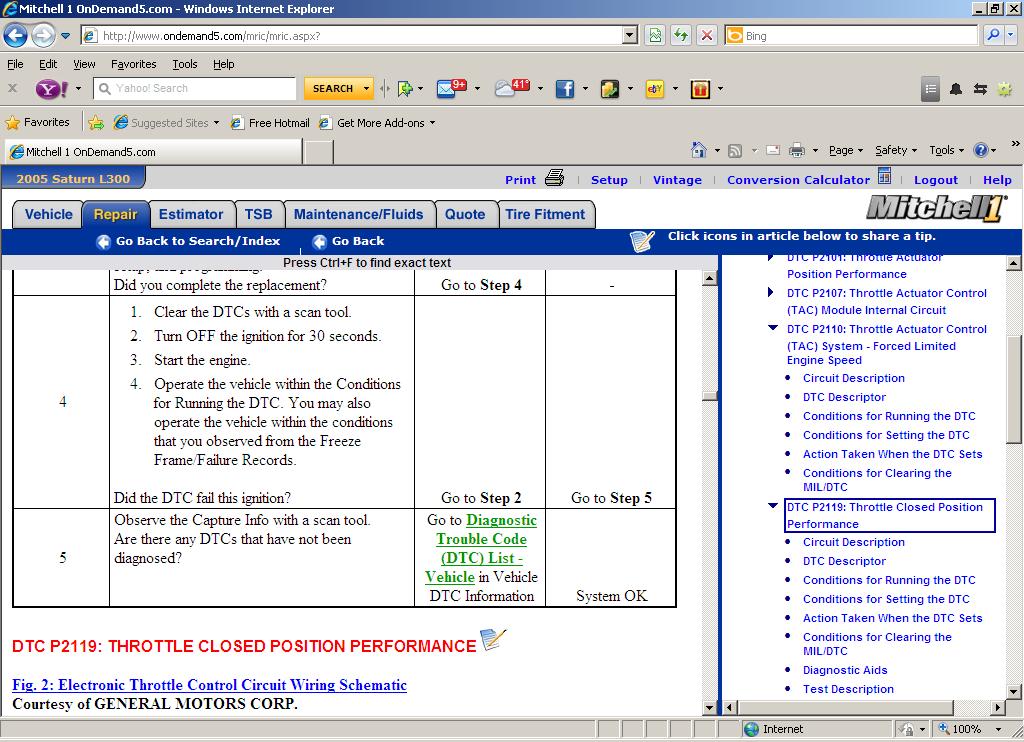Switch to the Tire Fitment tab
Viewport: 1024px width, 742px height.
[545, 214]
